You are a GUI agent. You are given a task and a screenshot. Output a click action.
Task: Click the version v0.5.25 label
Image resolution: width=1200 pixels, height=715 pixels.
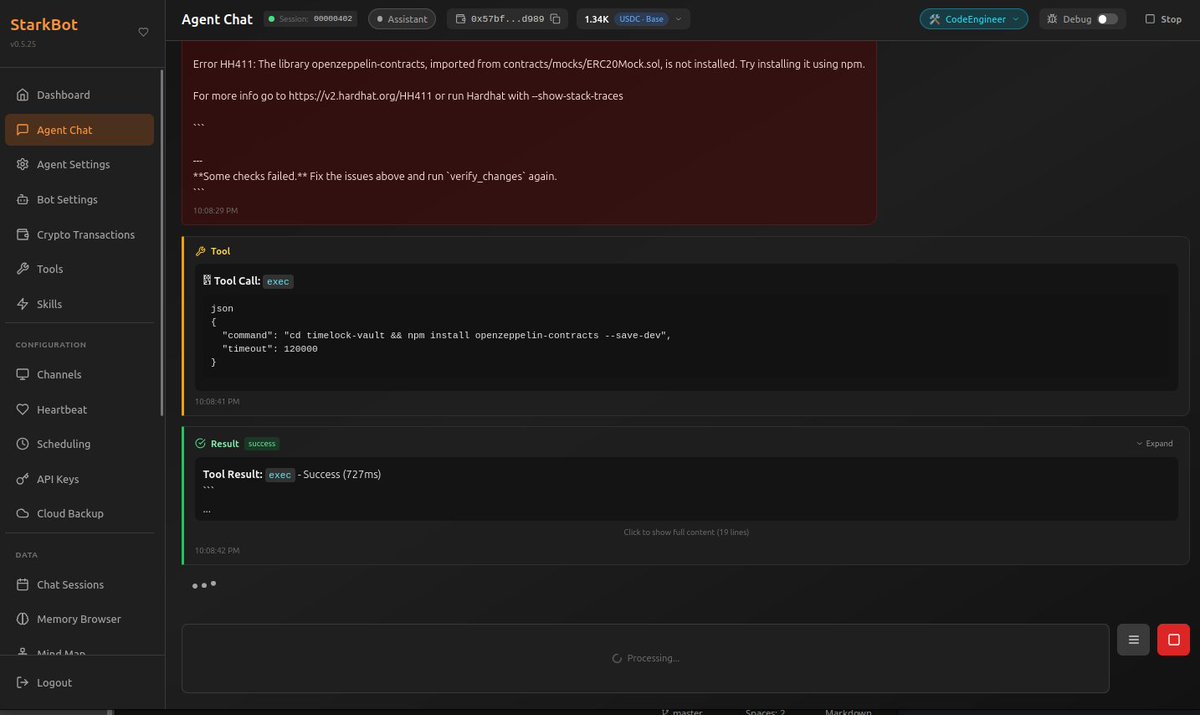[x=23, y=44]
